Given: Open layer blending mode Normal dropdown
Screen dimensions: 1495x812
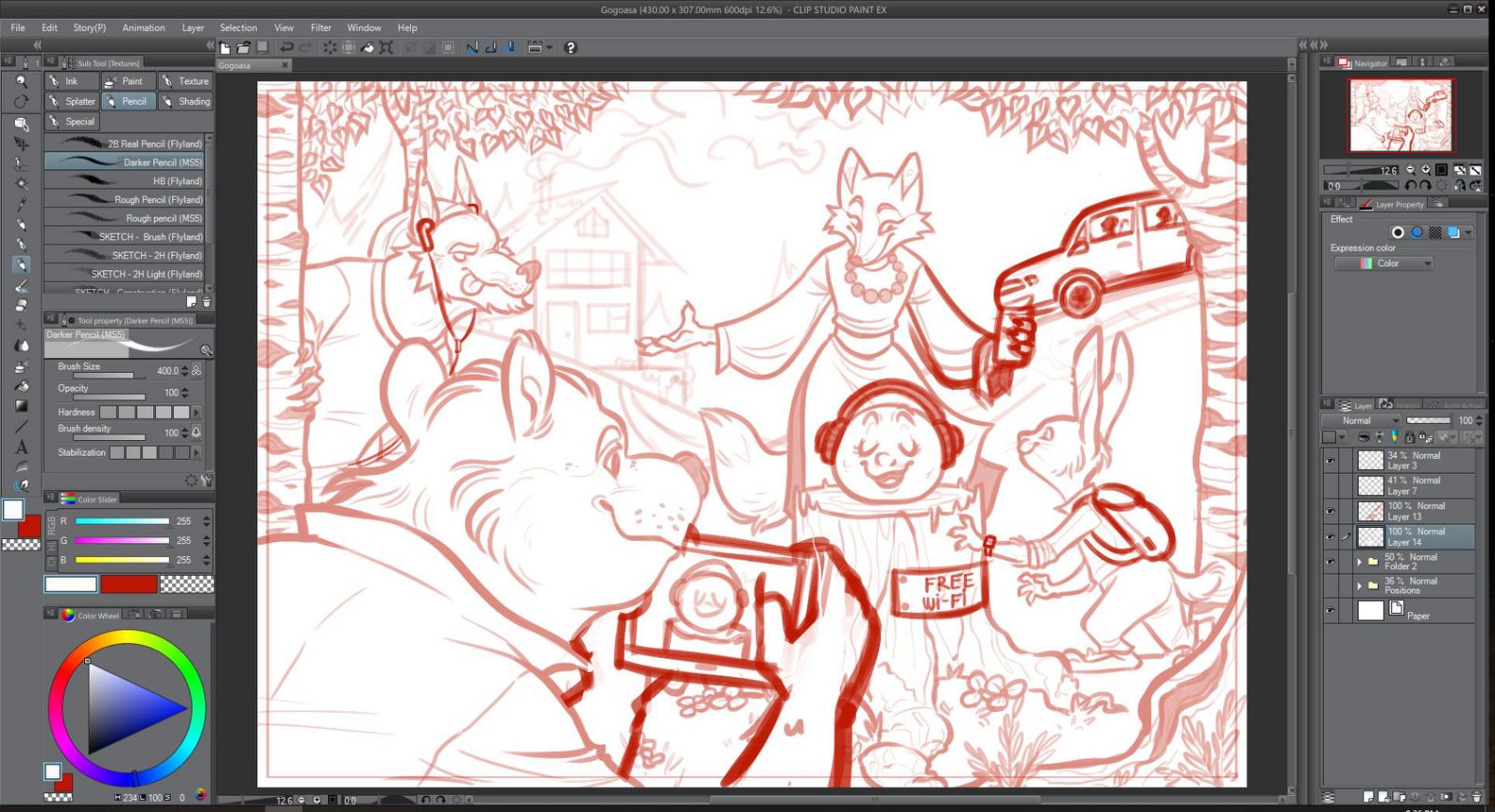Looking at the screenshot, I should 1361,421.
